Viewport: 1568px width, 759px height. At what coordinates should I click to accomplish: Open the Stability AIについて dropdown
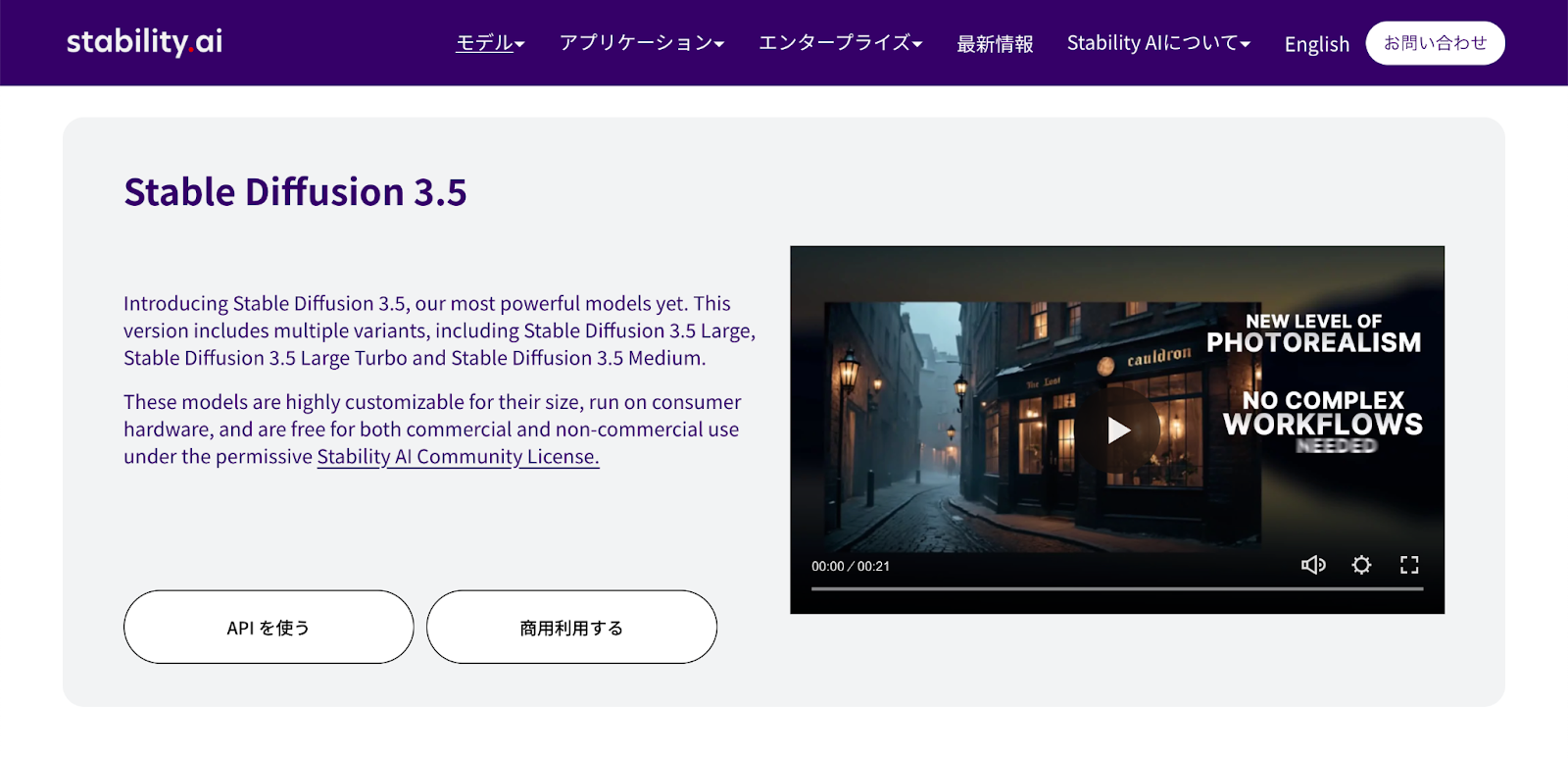(x=1158, y=43)
